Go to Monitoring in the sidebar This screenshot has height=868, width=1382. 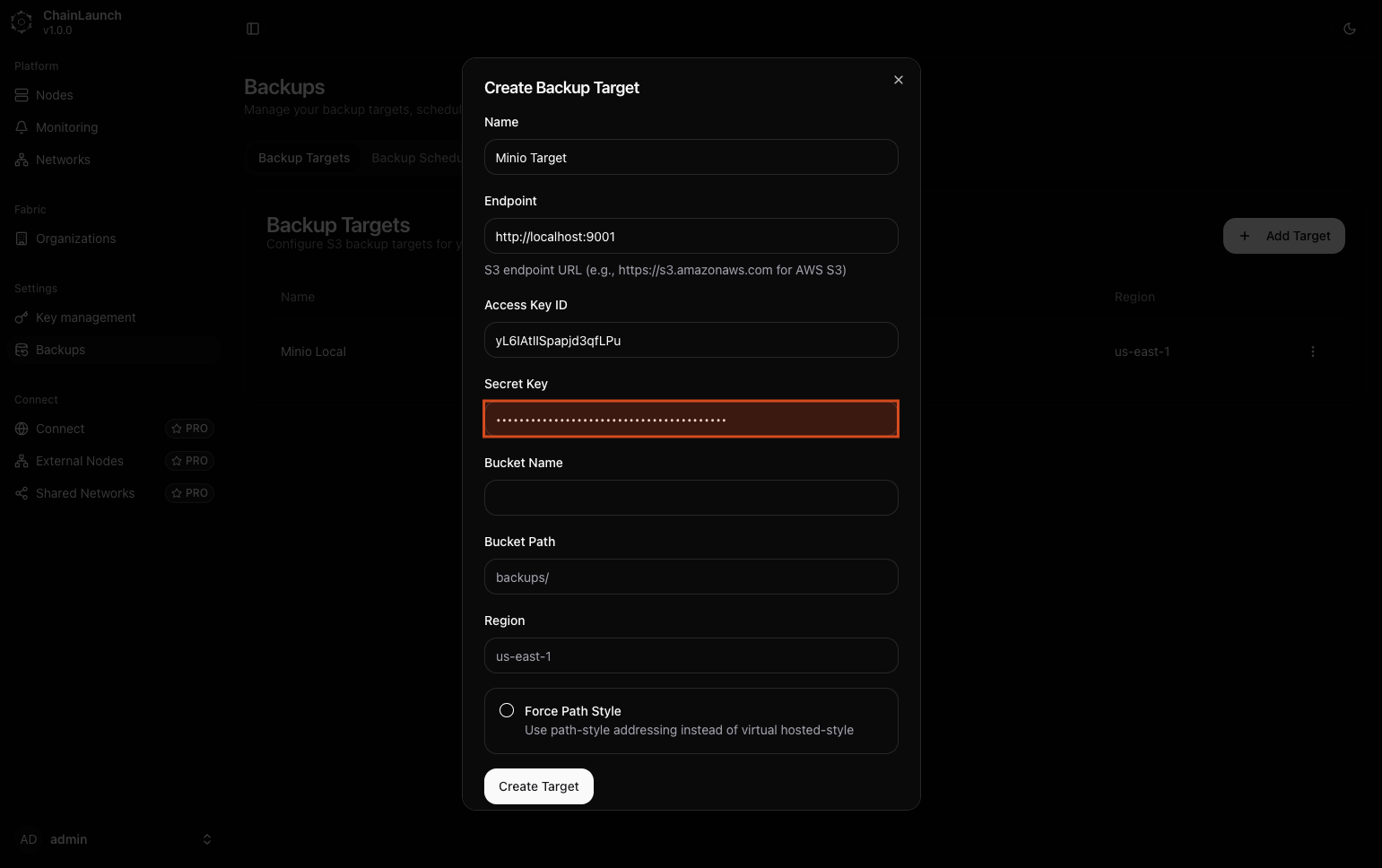tap(66, 127)
